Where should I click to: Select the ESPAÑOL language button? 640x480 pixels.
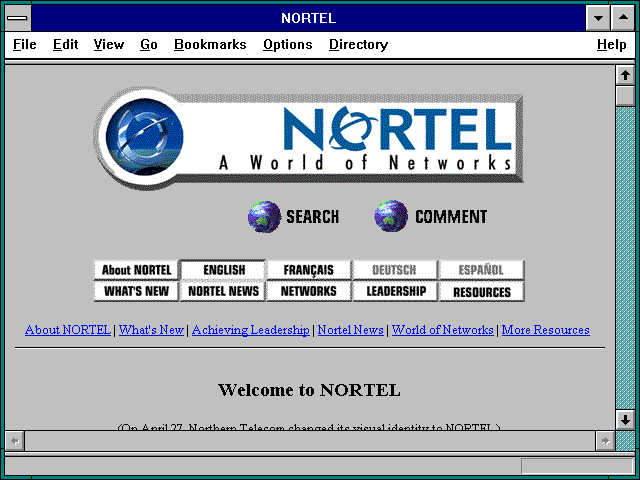pos(481,270)
